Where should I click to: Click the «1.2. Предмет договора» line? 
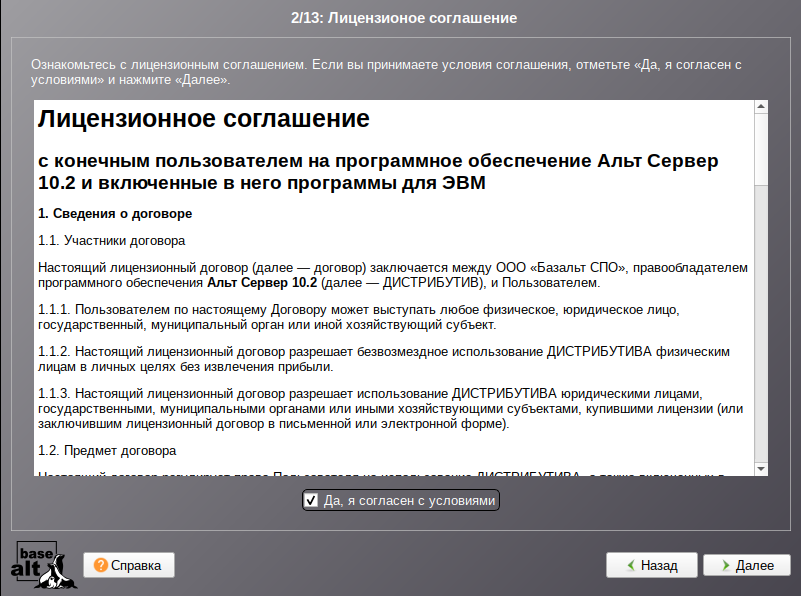tap(107, 450)
